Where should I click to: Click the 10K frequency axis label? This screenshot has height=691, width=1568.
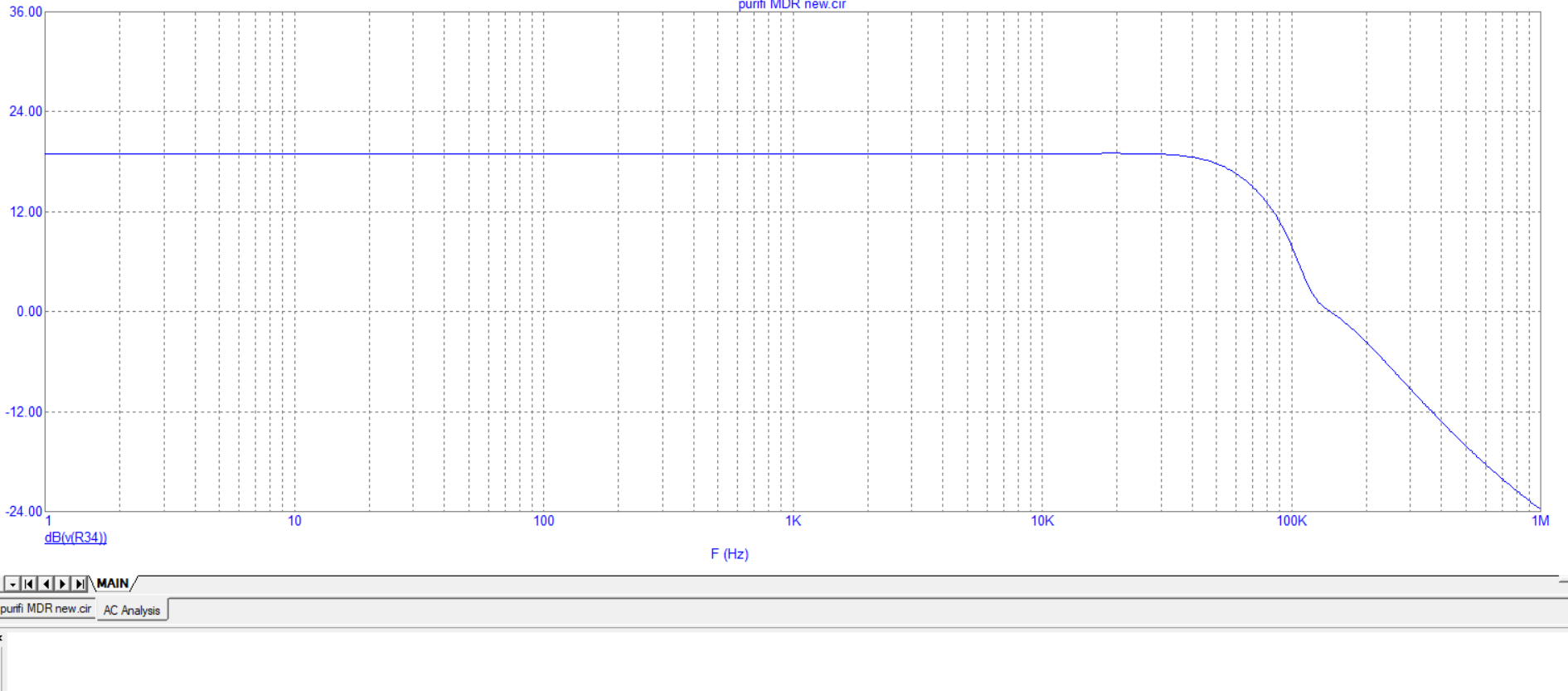(x=1042, y=521)
